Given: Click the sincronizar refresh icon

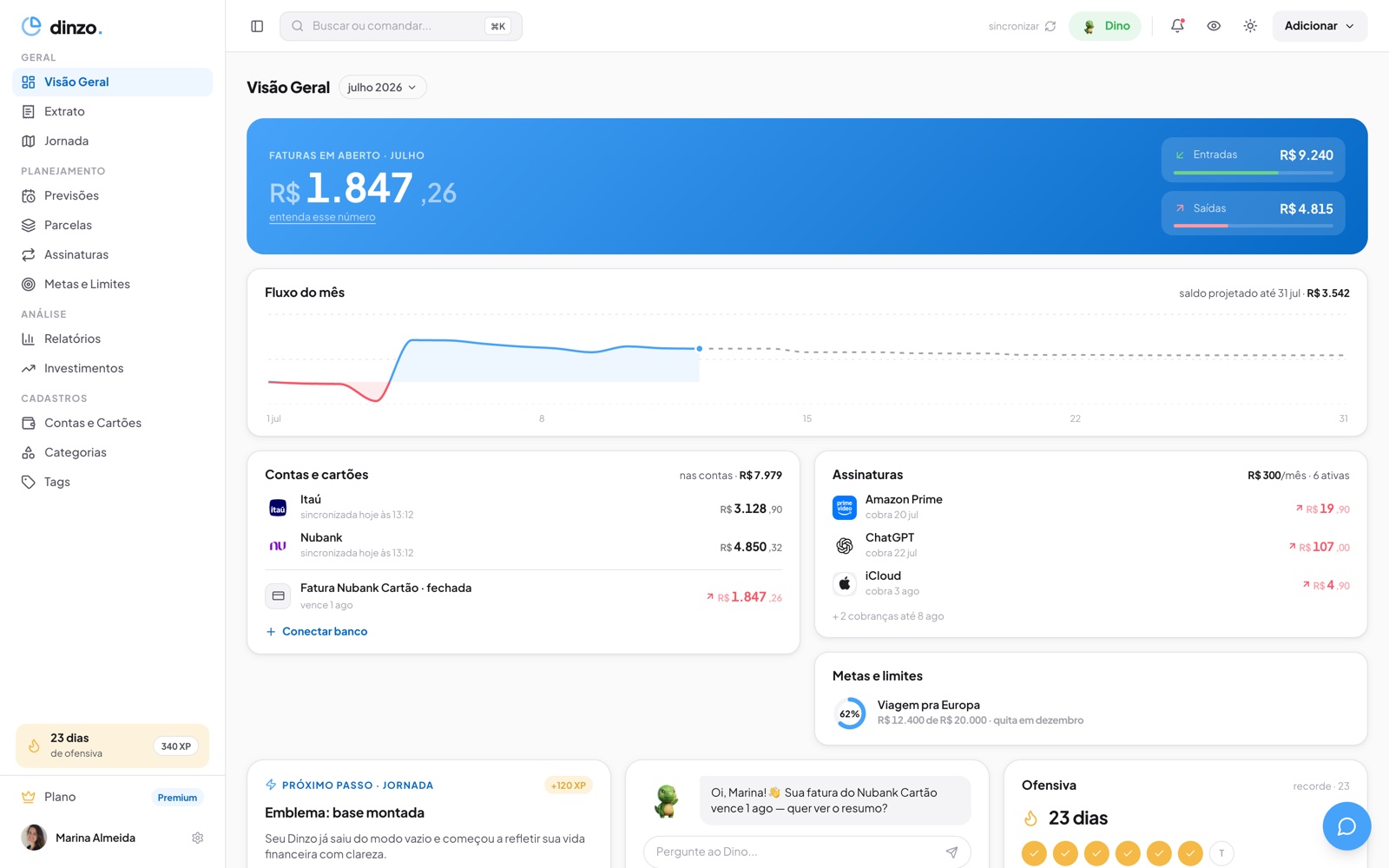Looking at the screenshot, I should coord(1050,26).
